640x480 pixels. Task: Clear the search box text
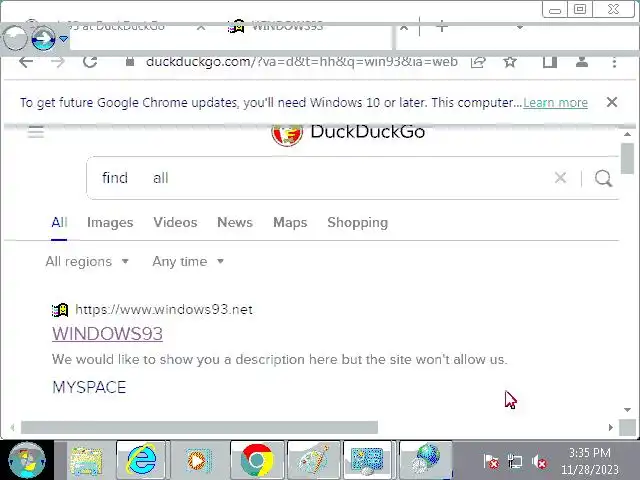click(560, 178)
